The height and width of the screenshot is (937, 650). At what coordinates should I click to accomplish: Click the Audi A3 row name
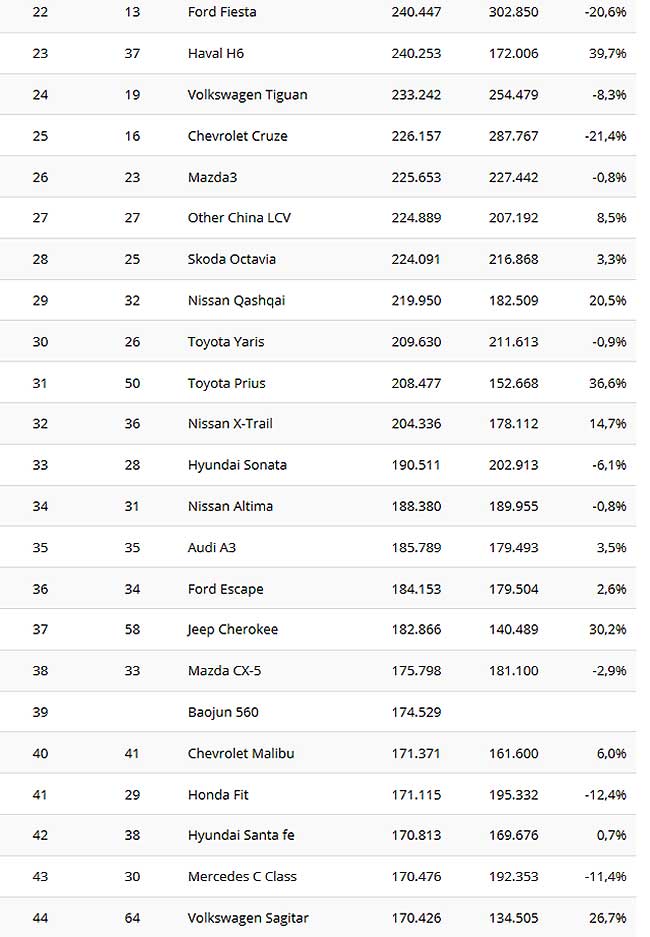pos(211,547)
